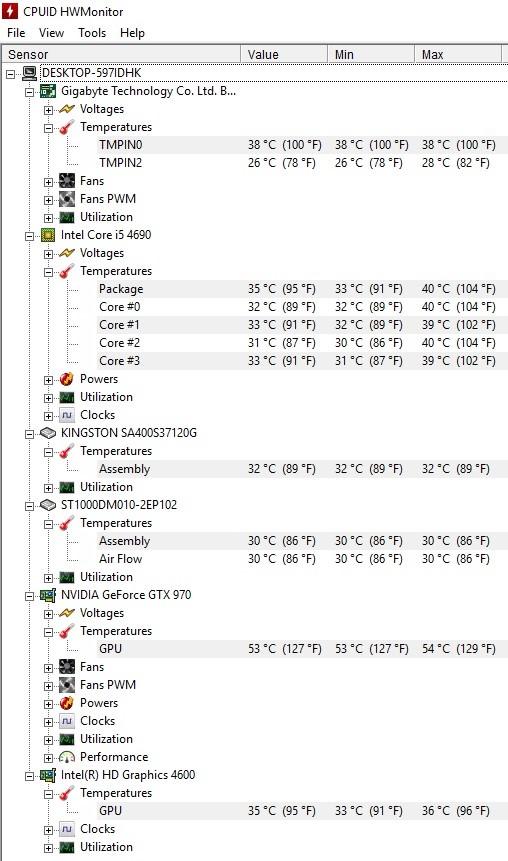Screen dimensions: 508x861
Task: Click the Fans PWM icon under Gigabyte motherboard
Action: click(x=67, y=199)
